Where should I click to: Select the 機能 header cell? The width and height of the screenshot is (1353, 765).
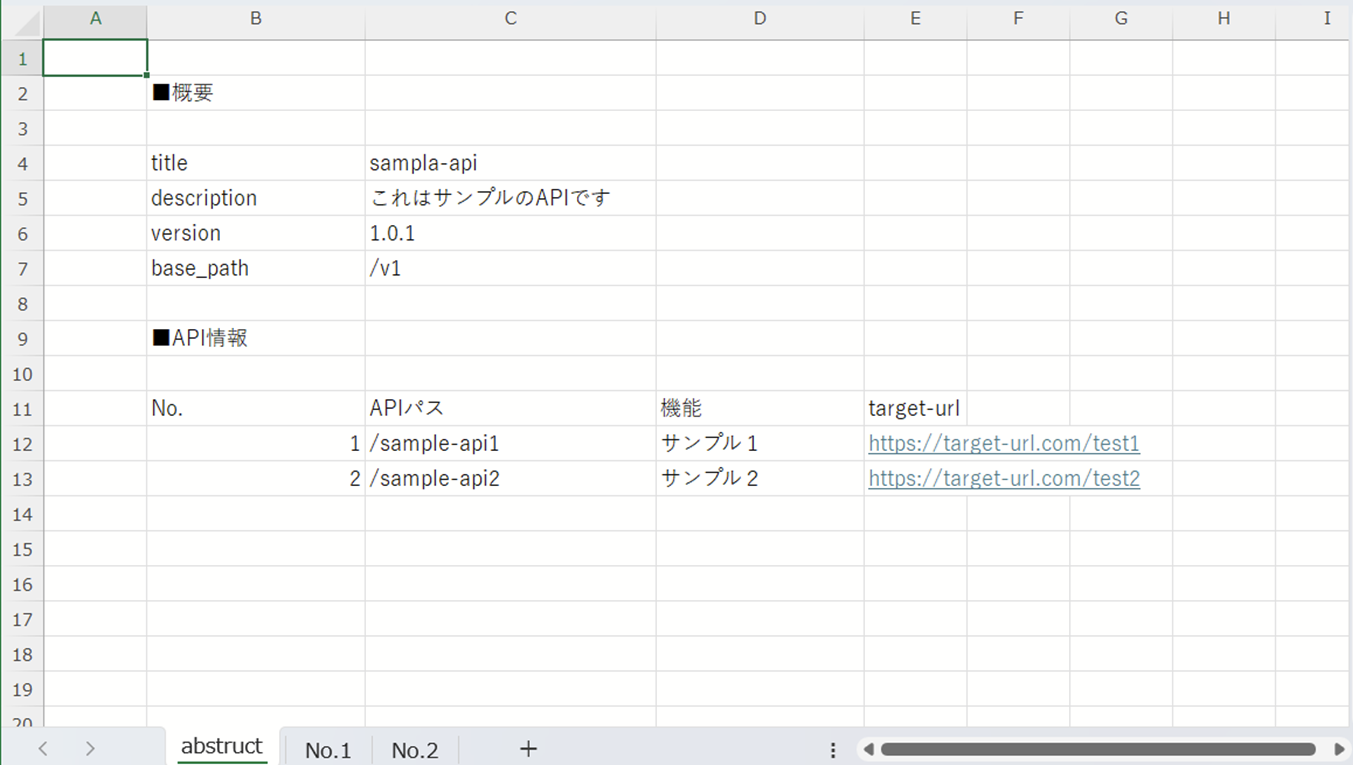tap(760, 408)
